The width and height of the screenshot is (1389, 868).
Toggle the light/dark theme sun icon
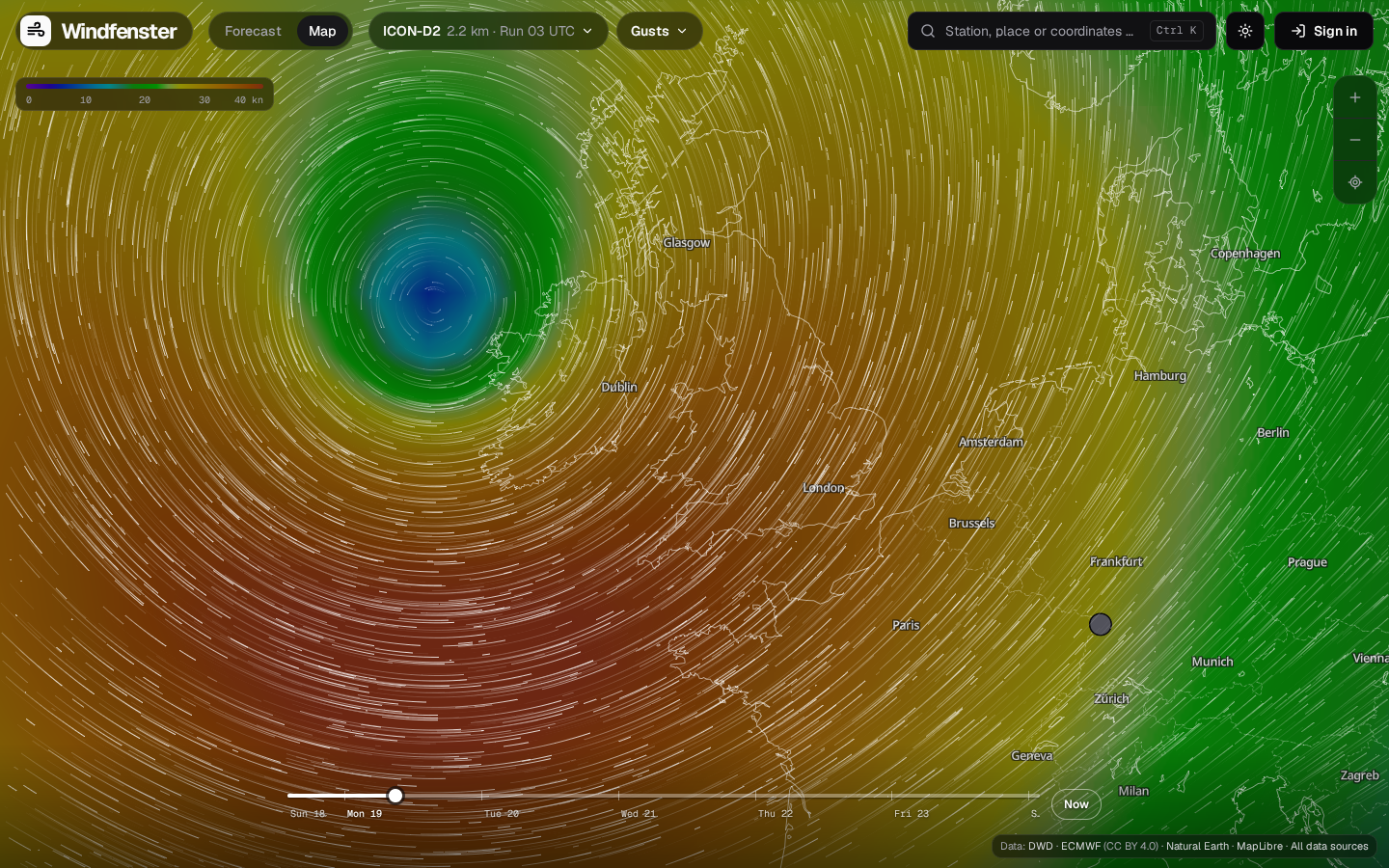pyautogui.click(x=1245, y=31)
